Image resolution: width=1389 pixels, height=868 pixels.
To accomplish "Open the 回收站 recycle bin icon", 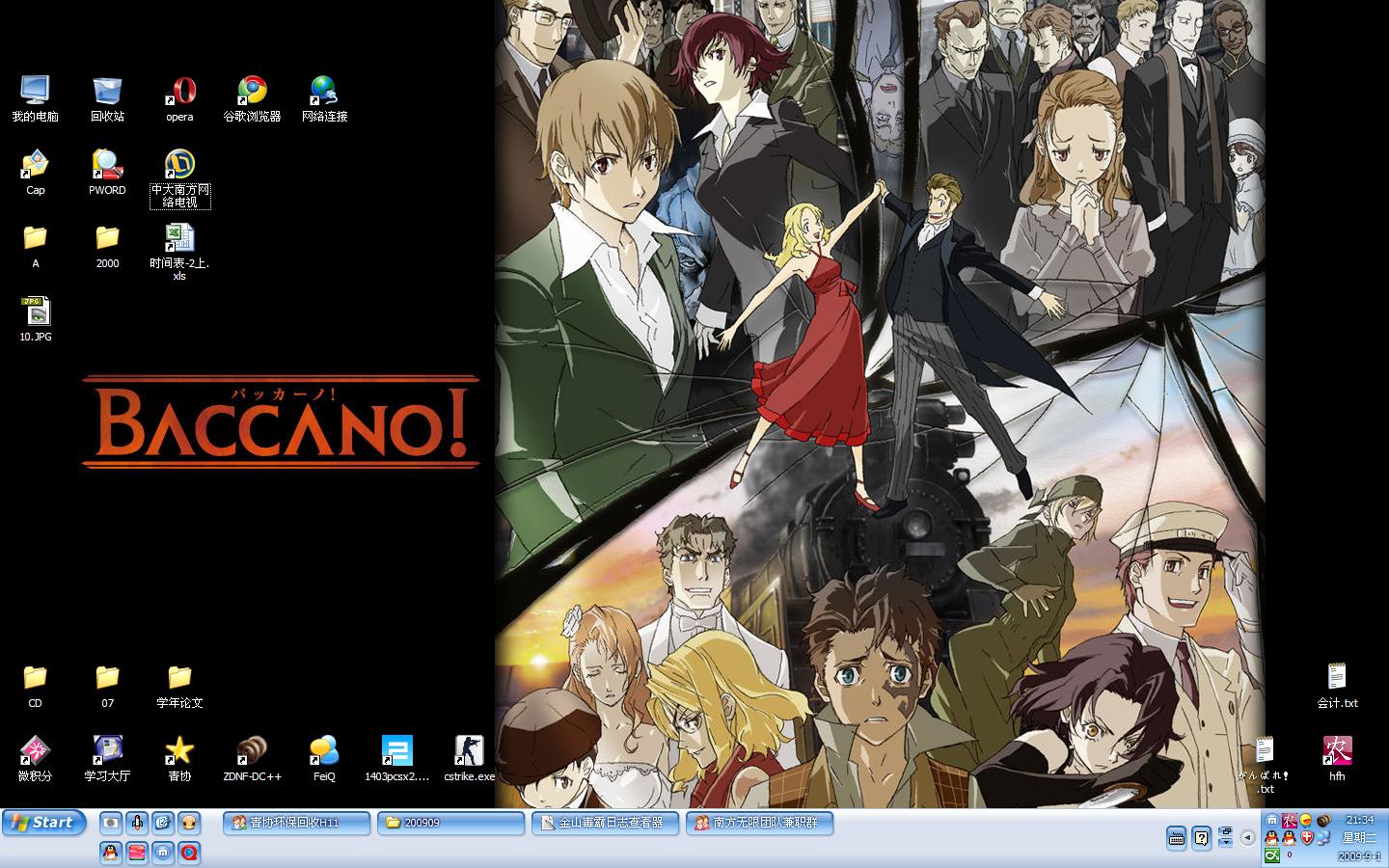I will coord(107,98).
